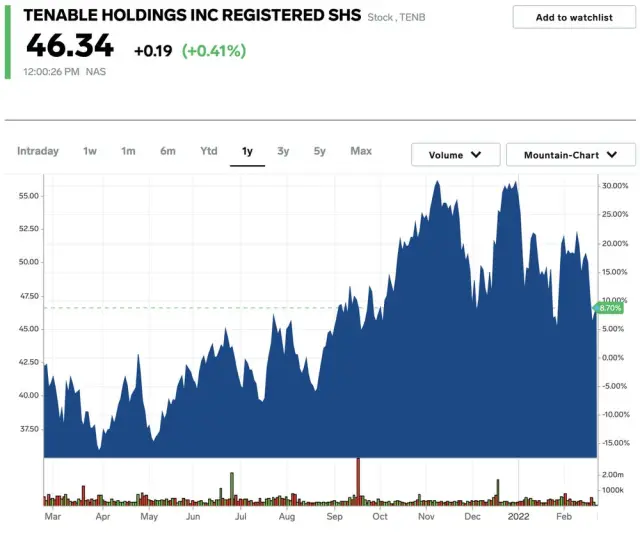Click the chart peak in early November
This screenshot has height=548, width=640.
point(436,184)
